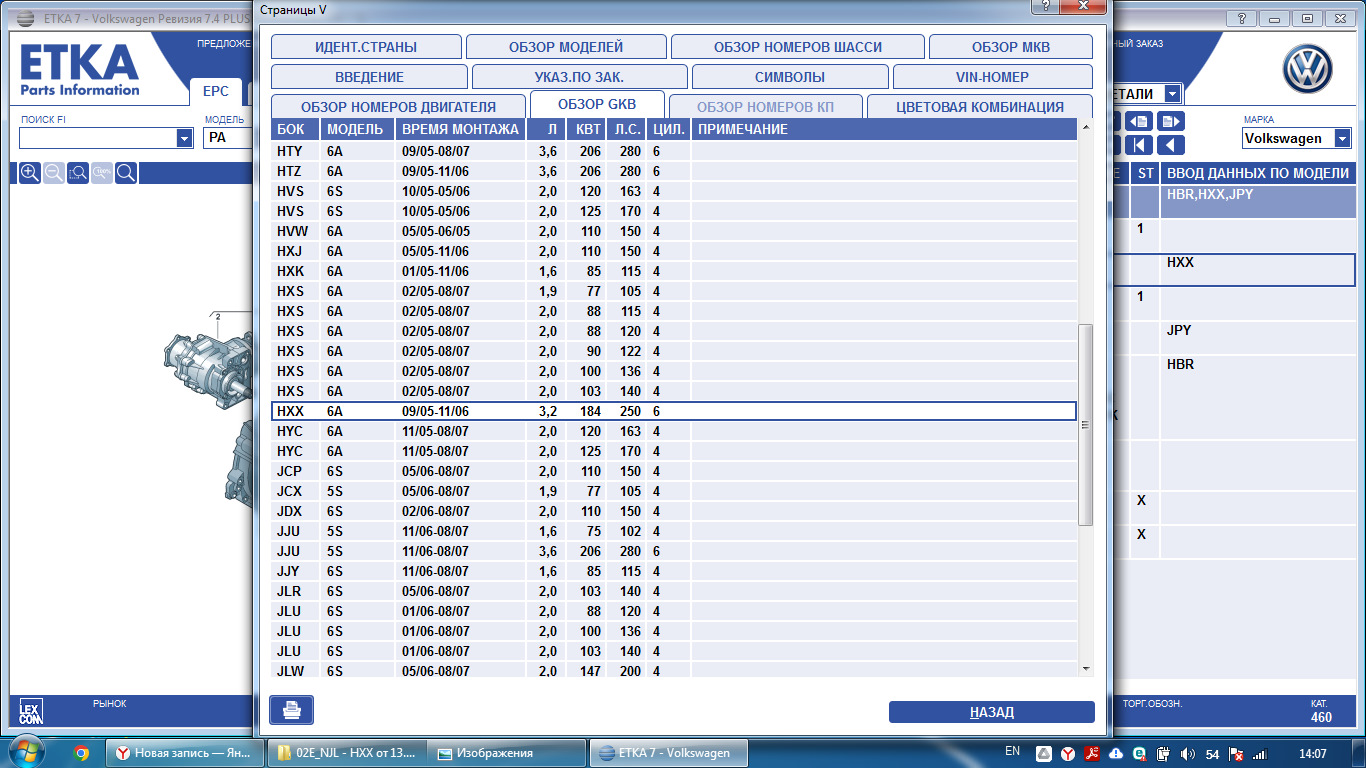This screenshot has height=768, width=1366.
Task: Select the JLW row with 147 КВТ
Action: 674,671
